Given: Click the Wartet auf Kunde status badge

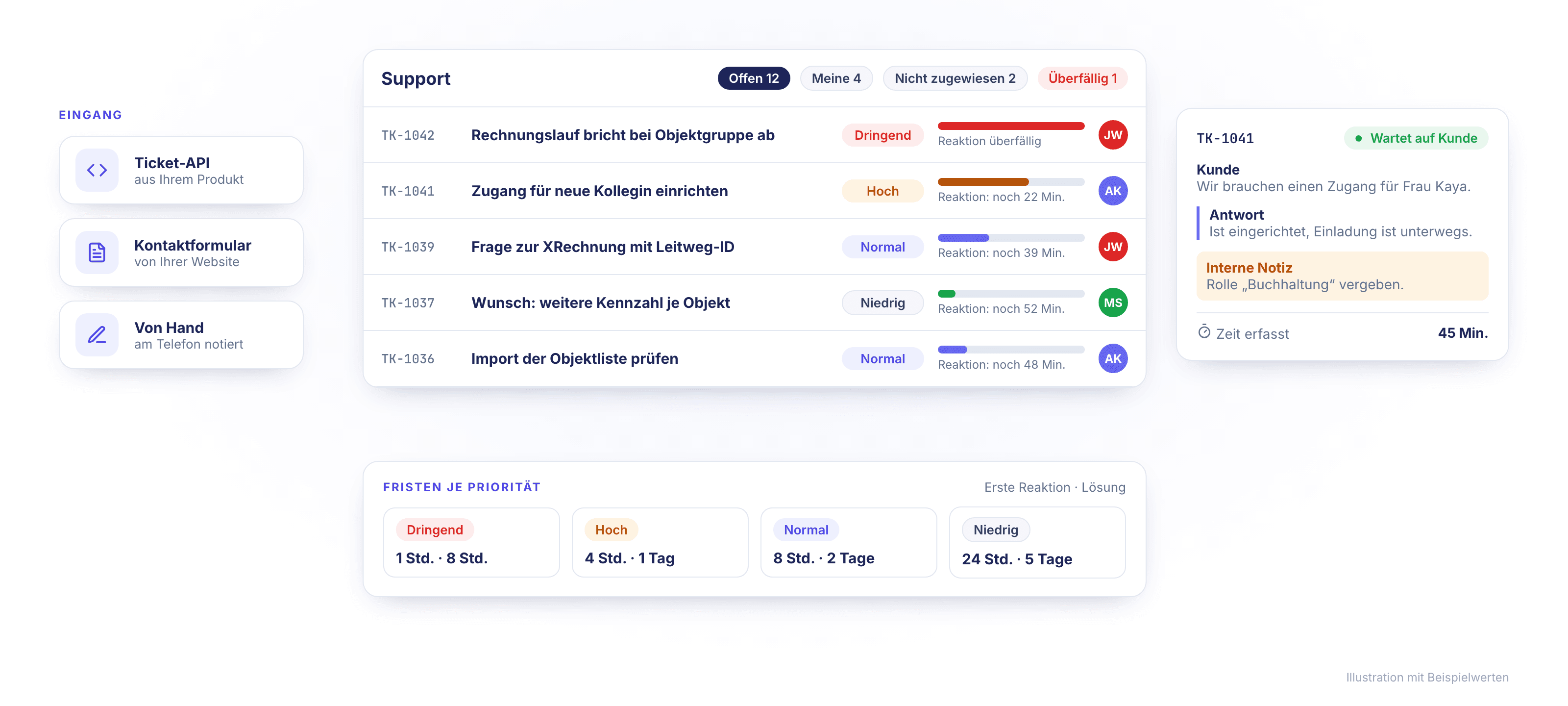Looking at the screenshot, I should click(x=1416, y=138).
